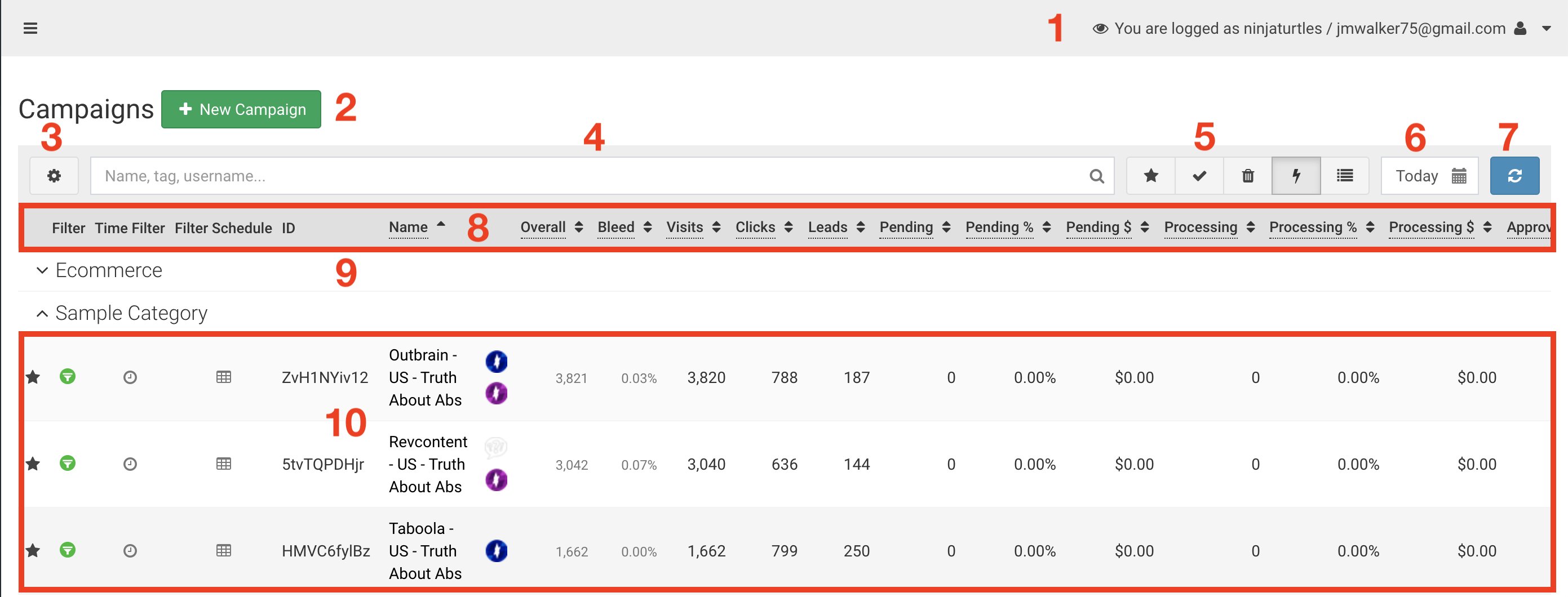Image resolution: width=1568 pixels, height=597 pixels.
Task: Click blue lightning badge on Outbrain row
Action: click(496, 361)
